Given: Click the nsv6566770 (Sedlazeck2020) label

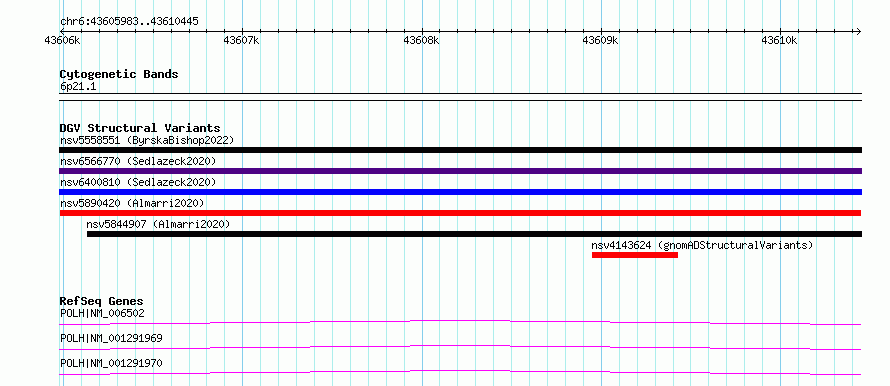Looking at the screenshot, I should [138, 161].
